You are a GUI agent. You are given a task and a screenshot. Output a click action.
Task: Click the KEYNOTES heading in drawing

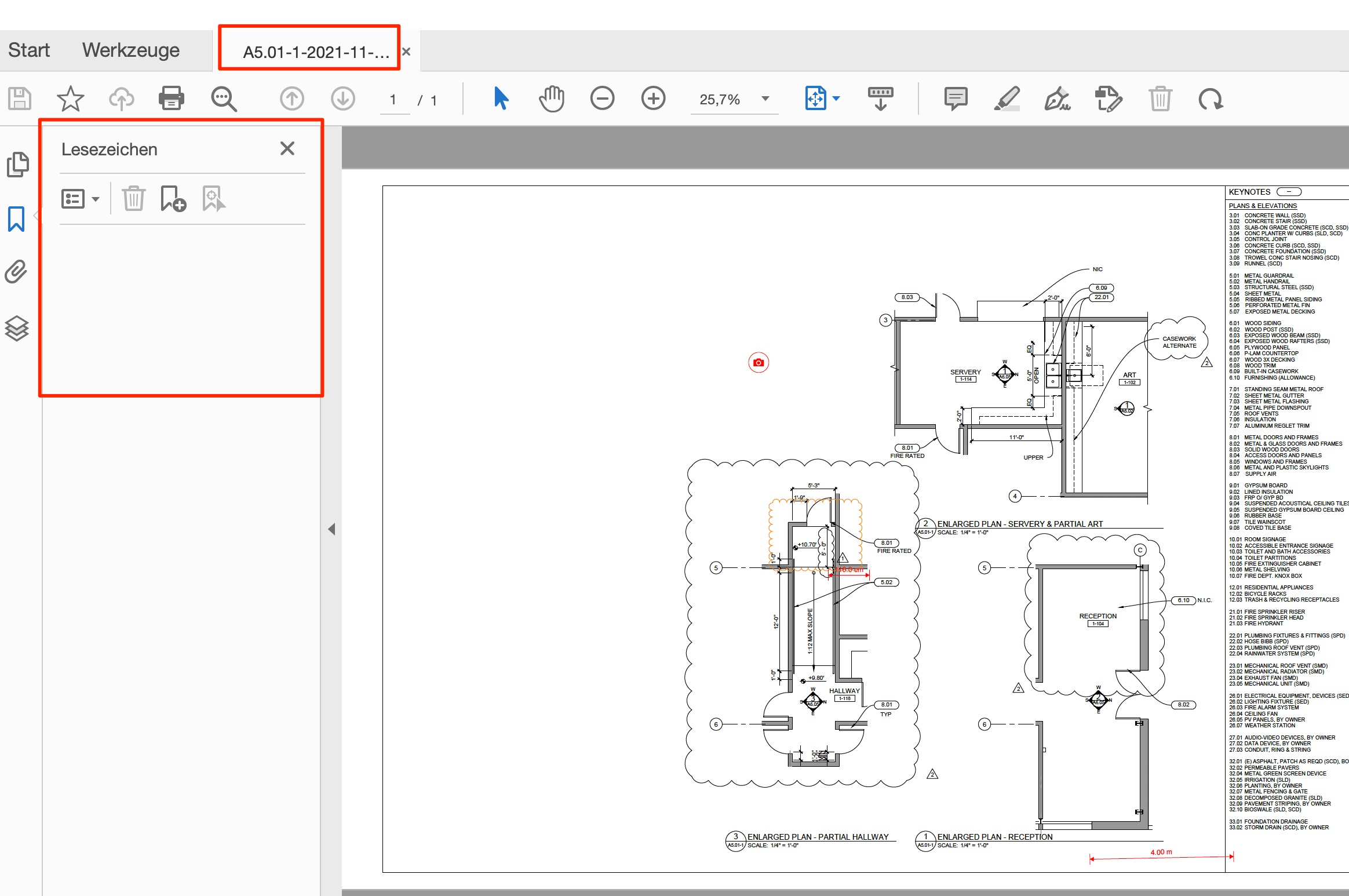click(1249, 192)
